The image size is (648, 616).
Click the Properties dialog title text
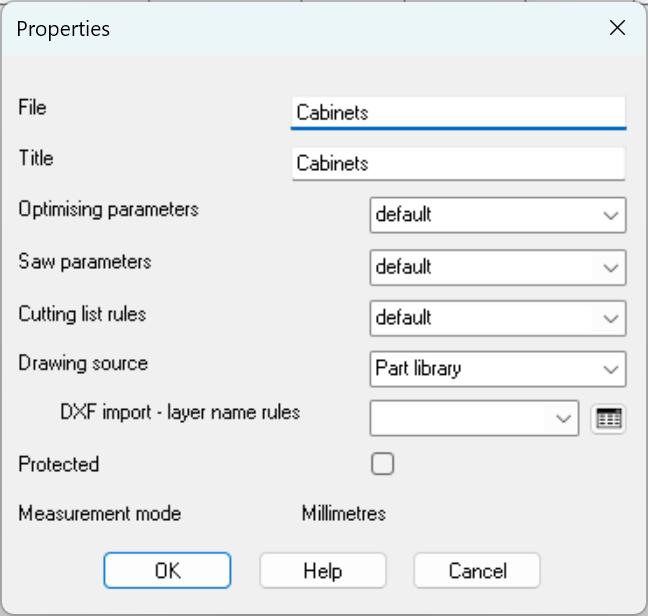[x=63, y=29]
